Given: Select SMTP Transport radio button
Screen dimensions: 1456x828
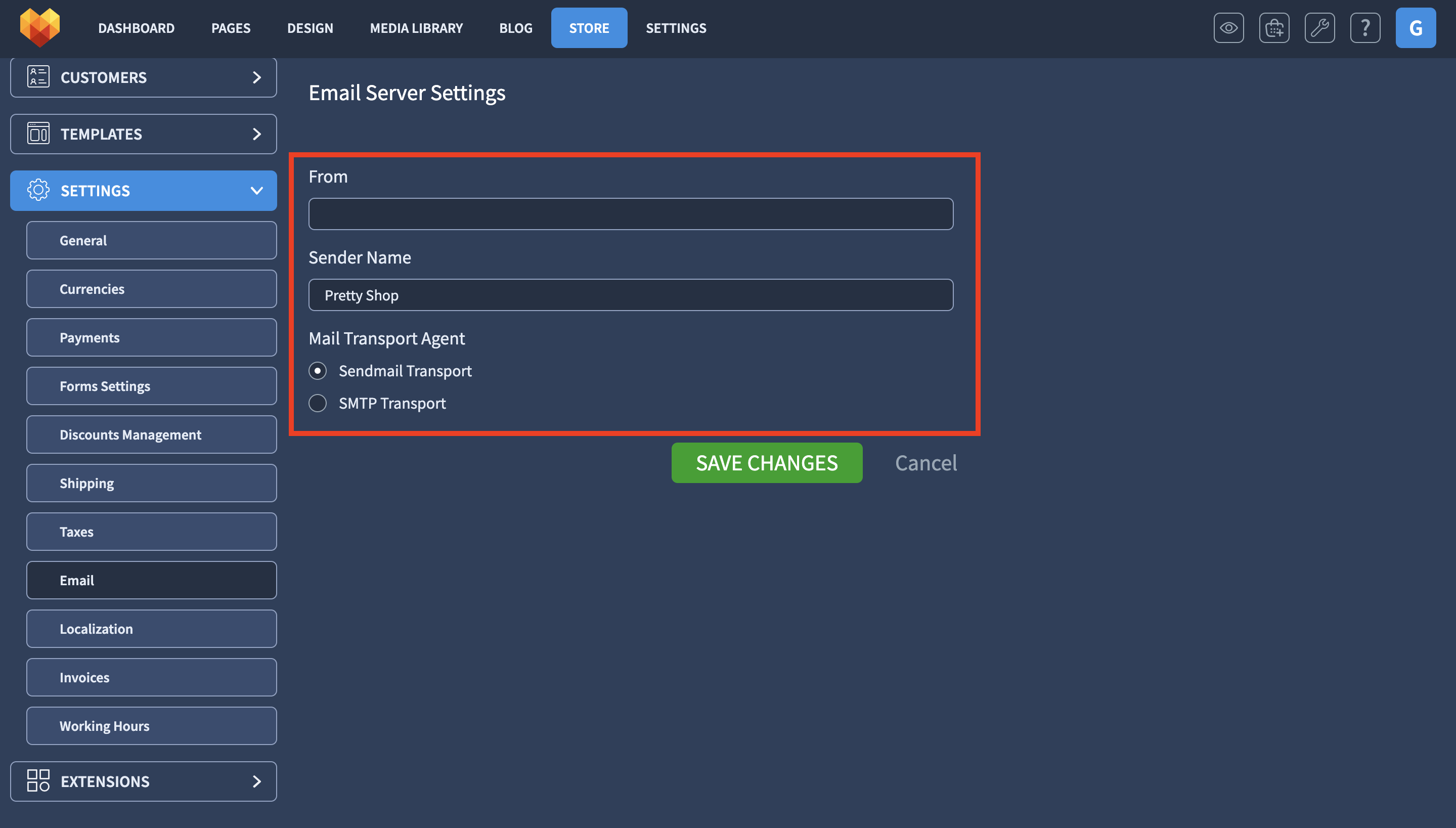Looking at the screenshot, I should pyautogui.click(x=317, y=403).
